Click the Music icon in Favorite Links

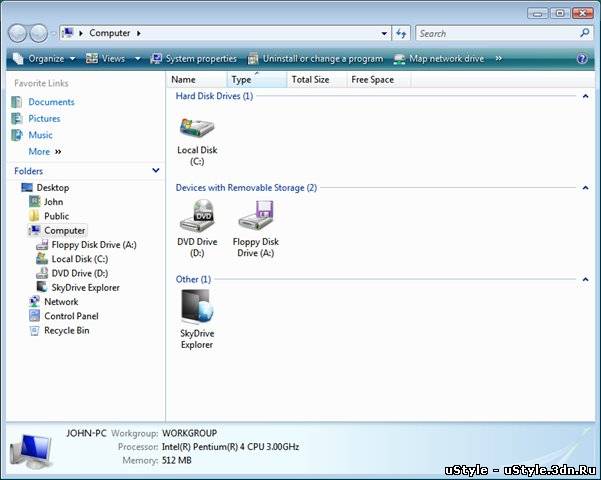pos(16,135)
